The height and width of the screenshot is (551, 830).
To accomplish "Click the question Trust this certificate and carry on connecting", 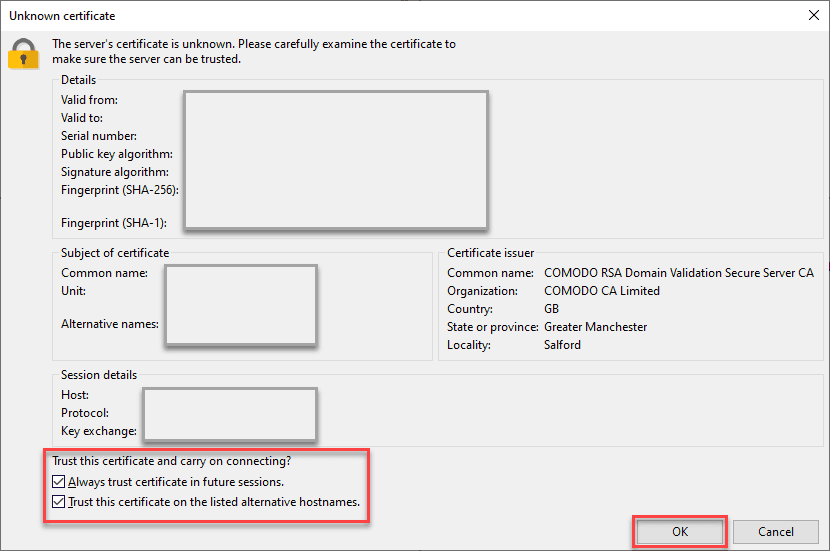I will [x=172, y=461].
